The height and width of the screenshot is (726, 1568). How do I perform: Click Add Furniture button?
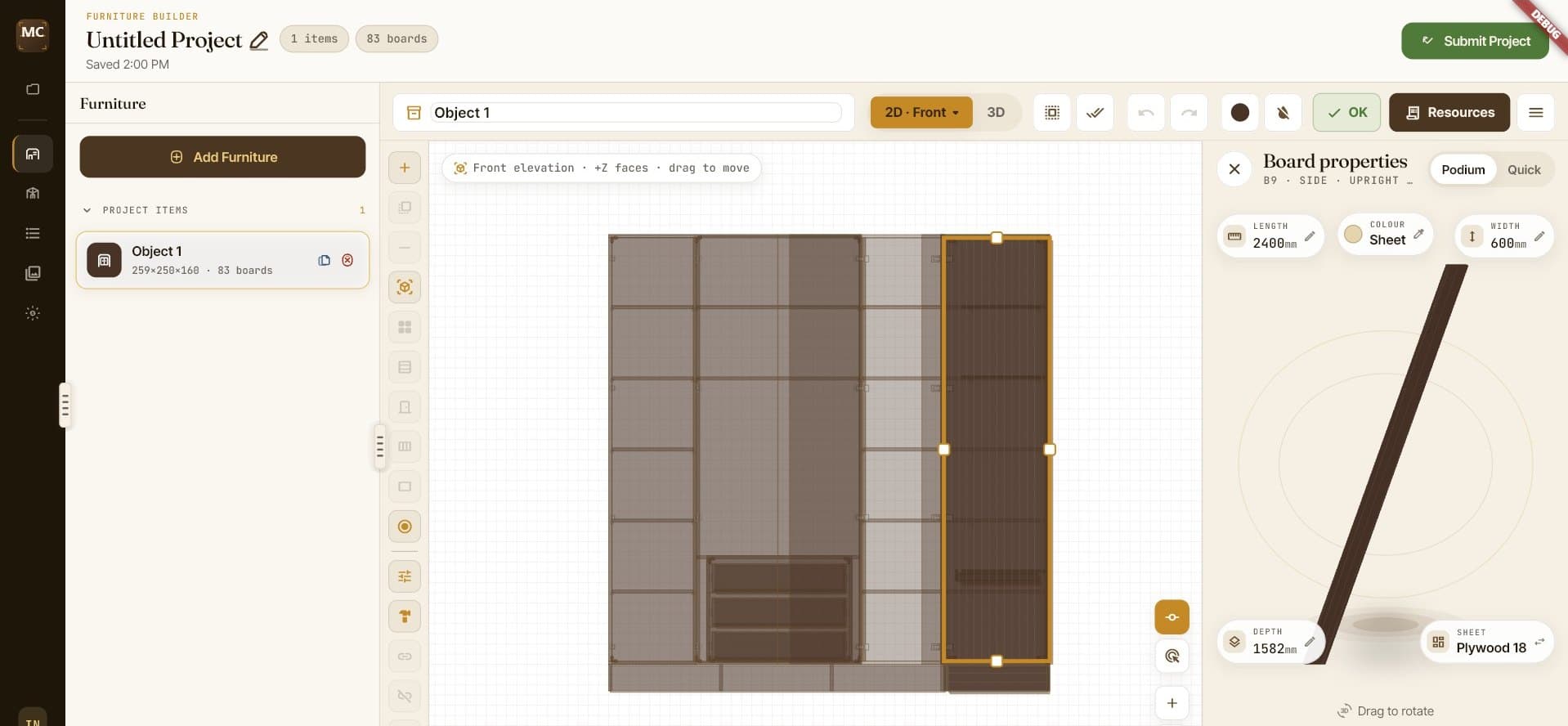point(222,157)
